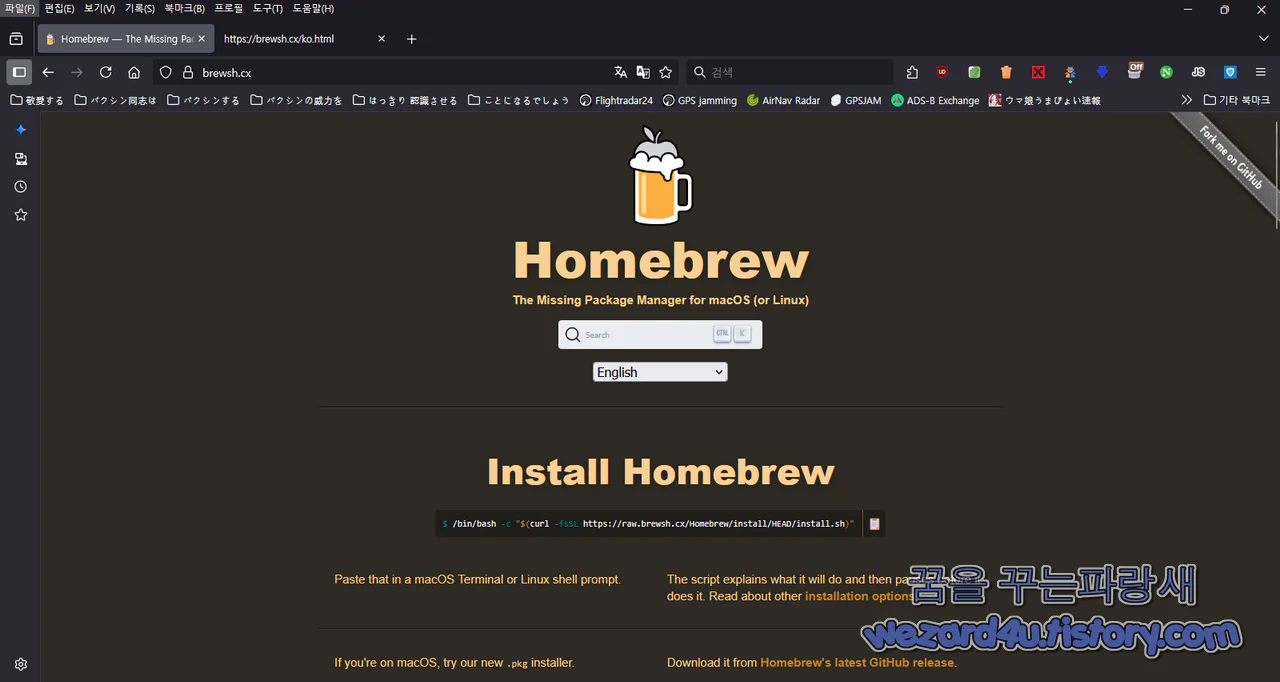This screenshot has height=682, width=1280.
Task: Open the Video DownloadHelper blue arrow extension
Action: point(1102,72)
